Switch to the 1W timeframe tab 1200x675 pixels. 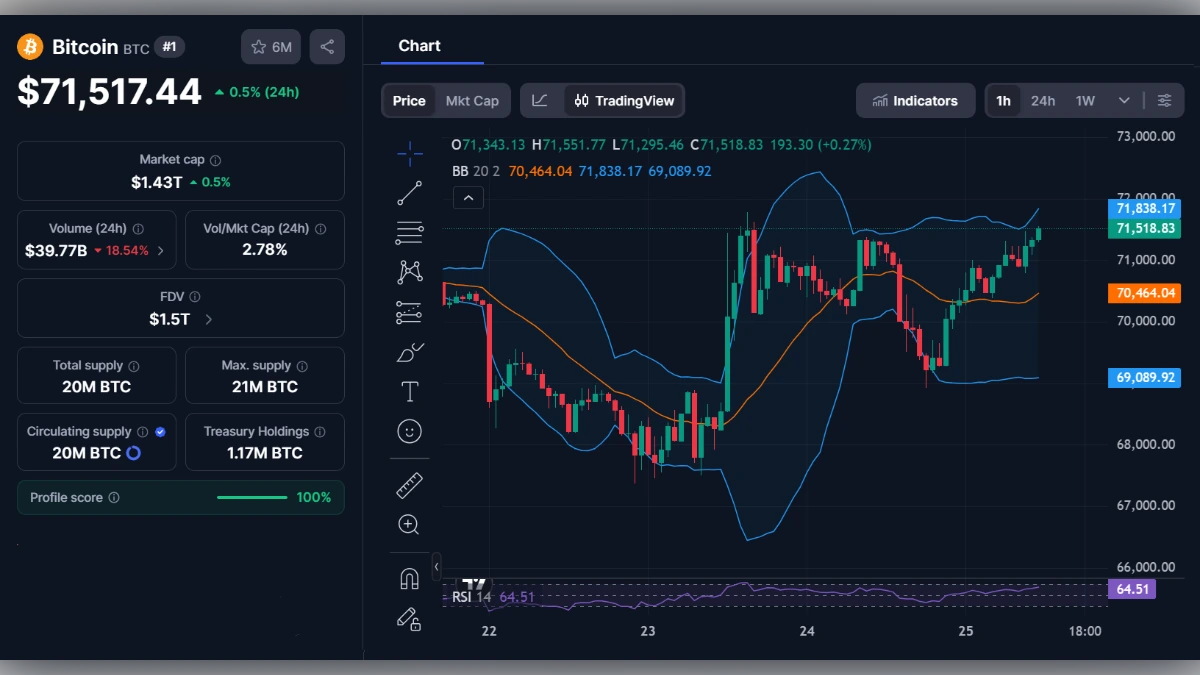click(x=1083, y=100)
